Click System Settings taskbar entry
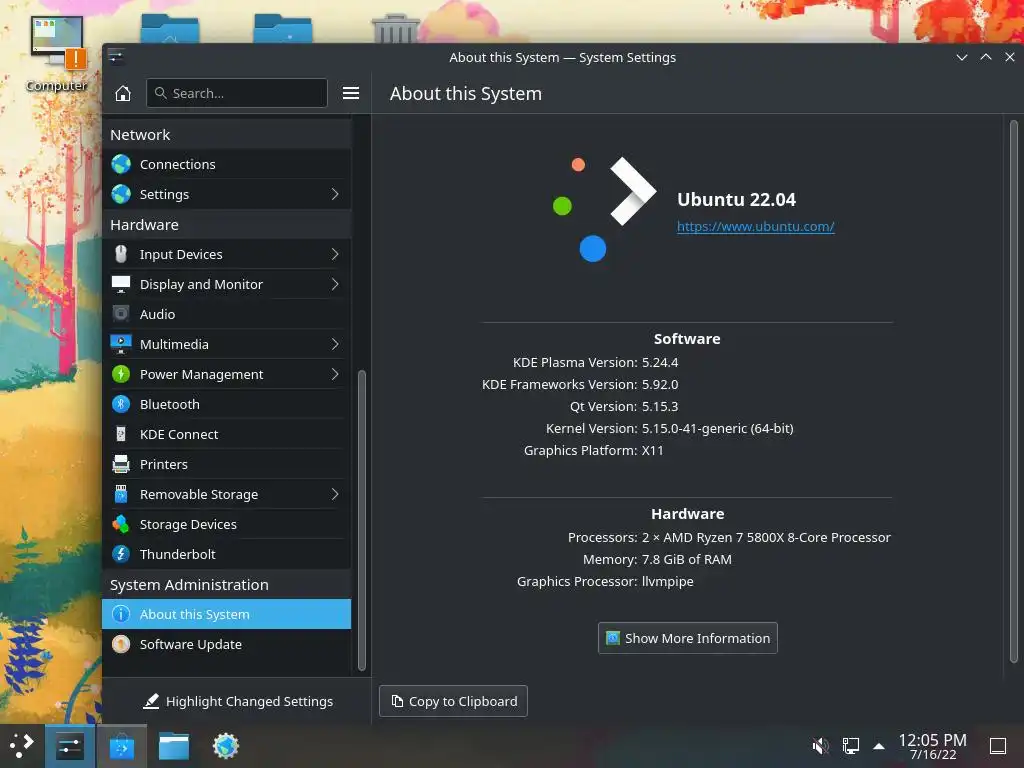The height and width of the screenshot is (768, 1024). point(70,746)
